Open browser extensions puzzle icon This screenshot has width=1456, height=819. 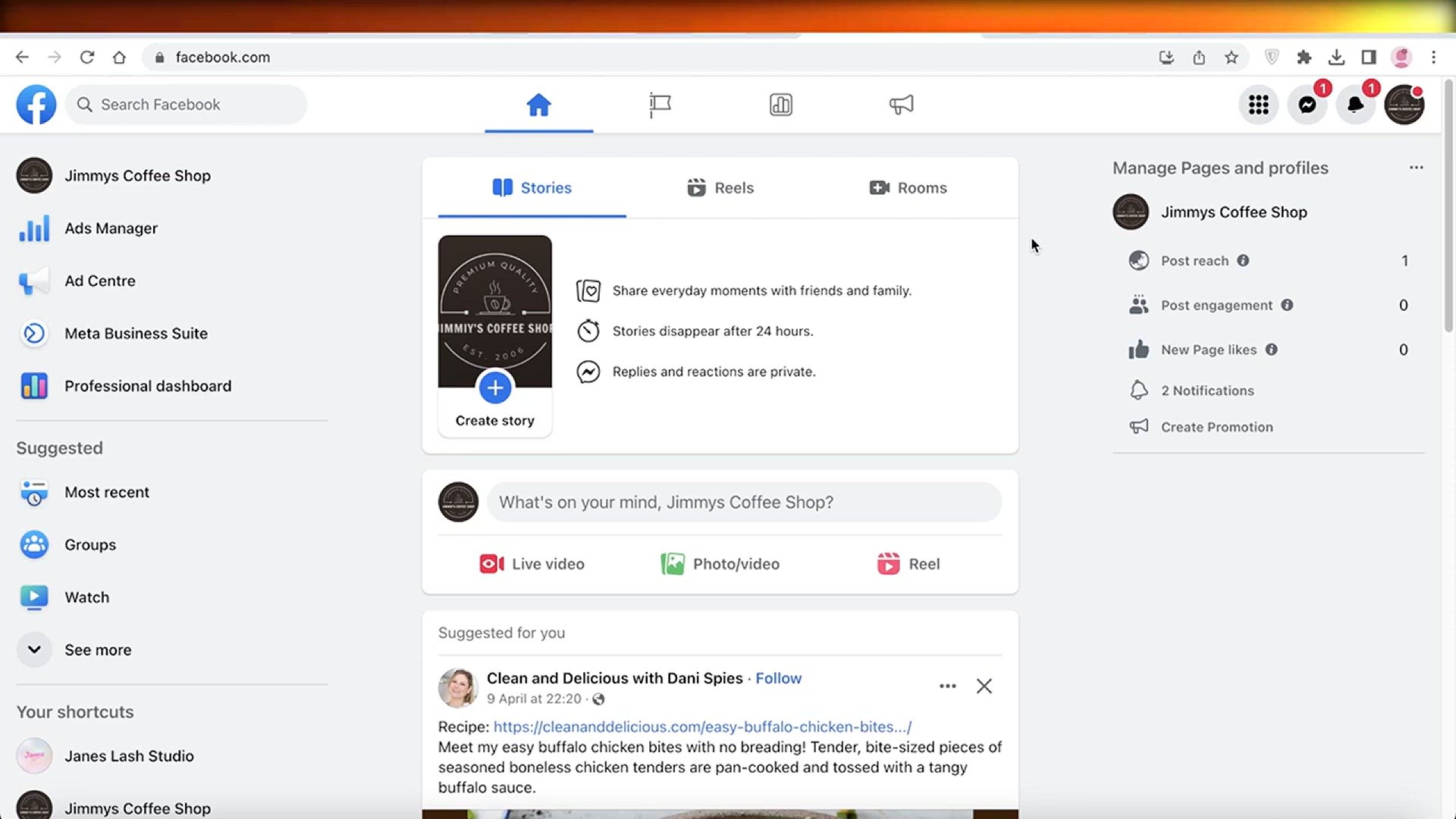click(x=1304, y=58)
